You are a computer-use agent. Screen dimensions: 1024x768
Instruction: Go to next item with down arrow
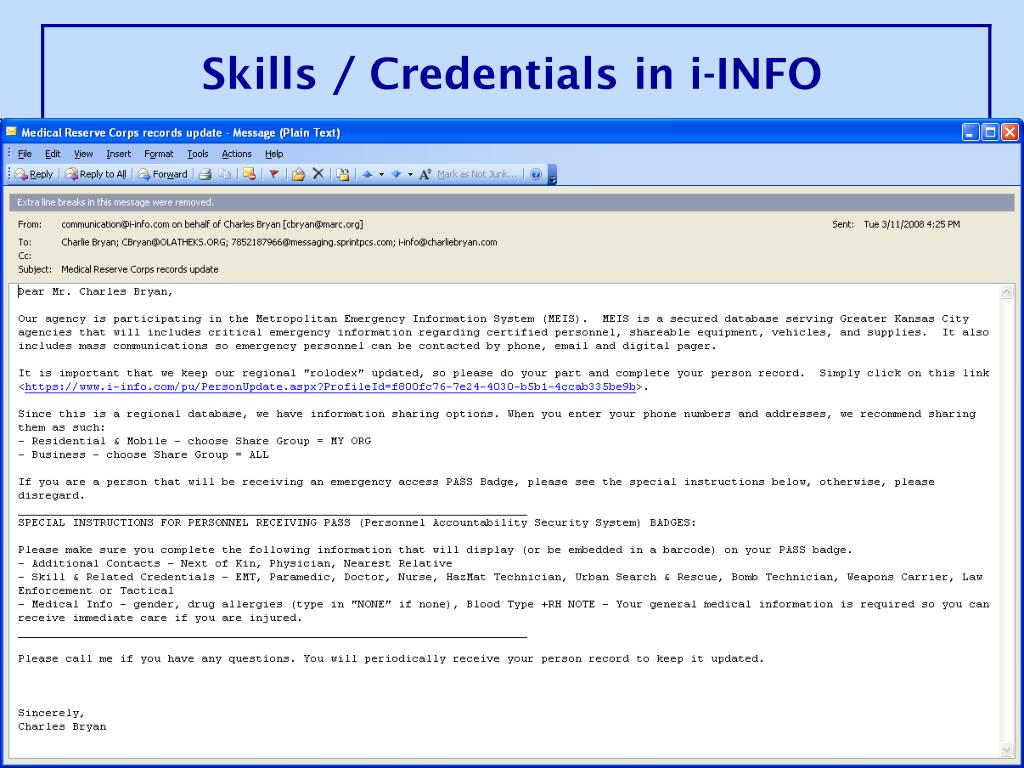click(396, 174)
